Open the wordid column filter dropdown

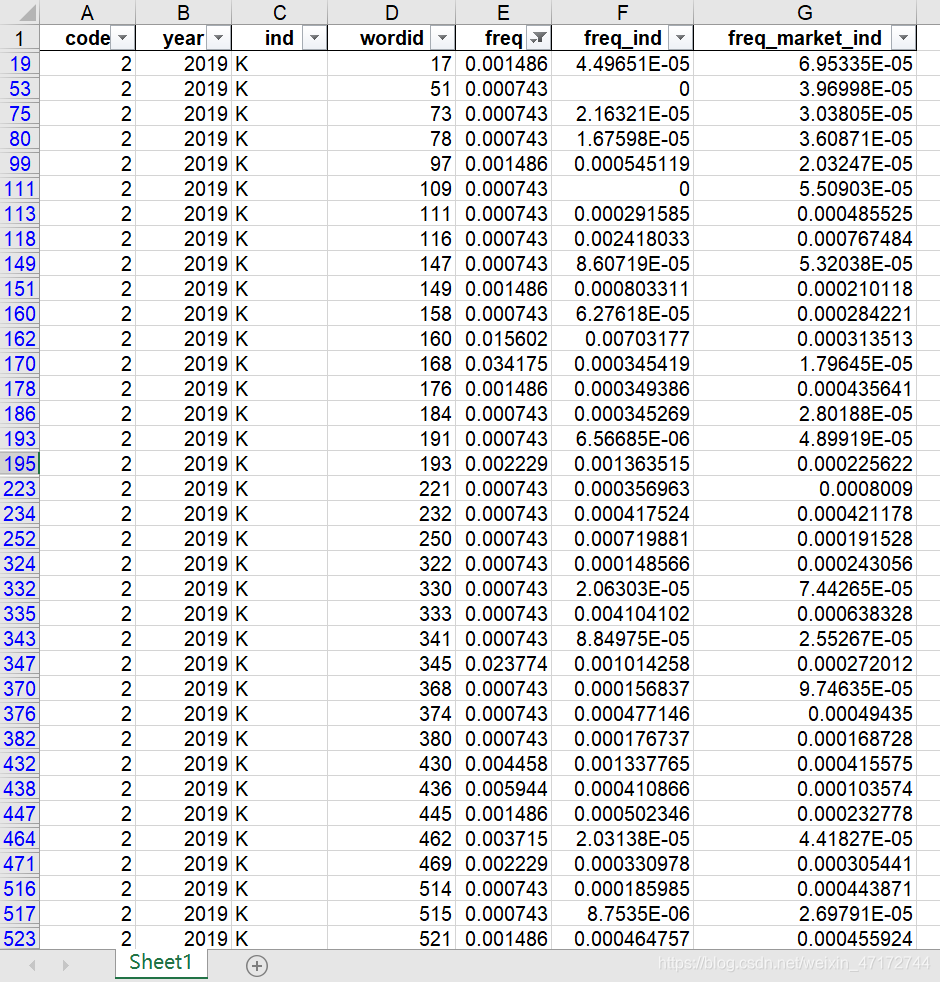(442, 38)
